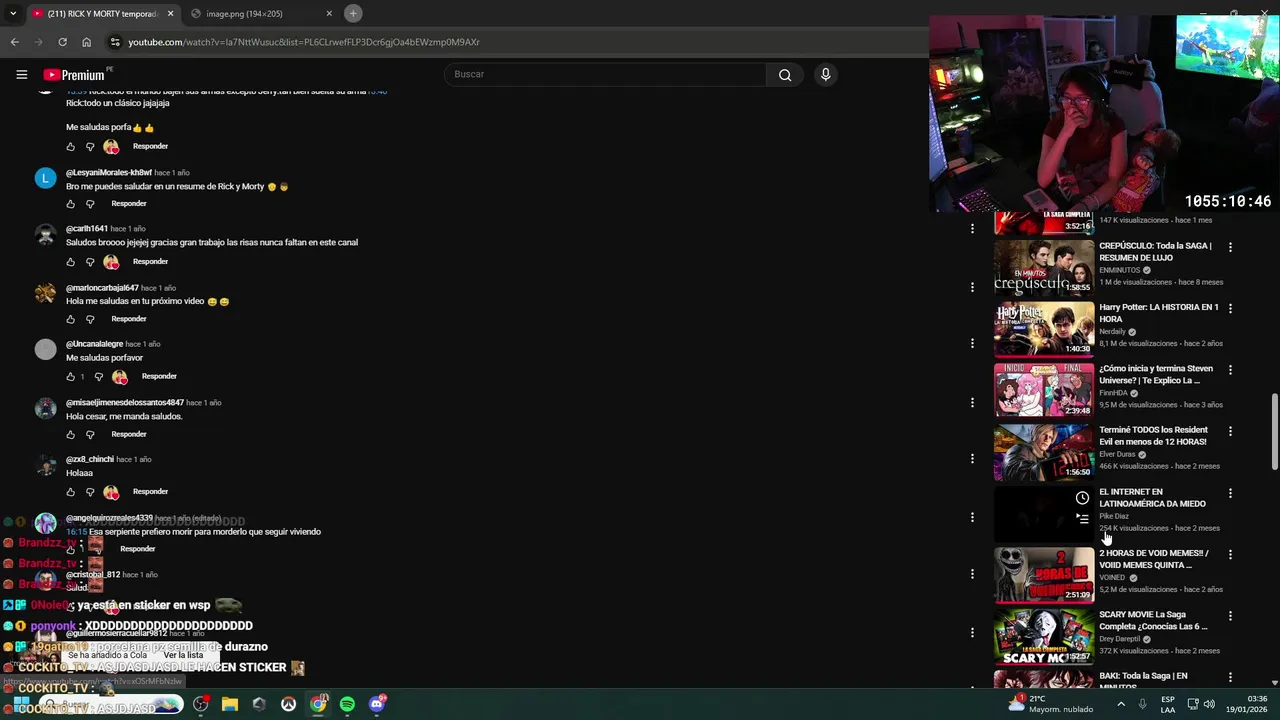Screen dimensions: 1280x720
Task: Dislike the @LesyaniMorales-kh8wf comment
Action: tap(90, 204)
